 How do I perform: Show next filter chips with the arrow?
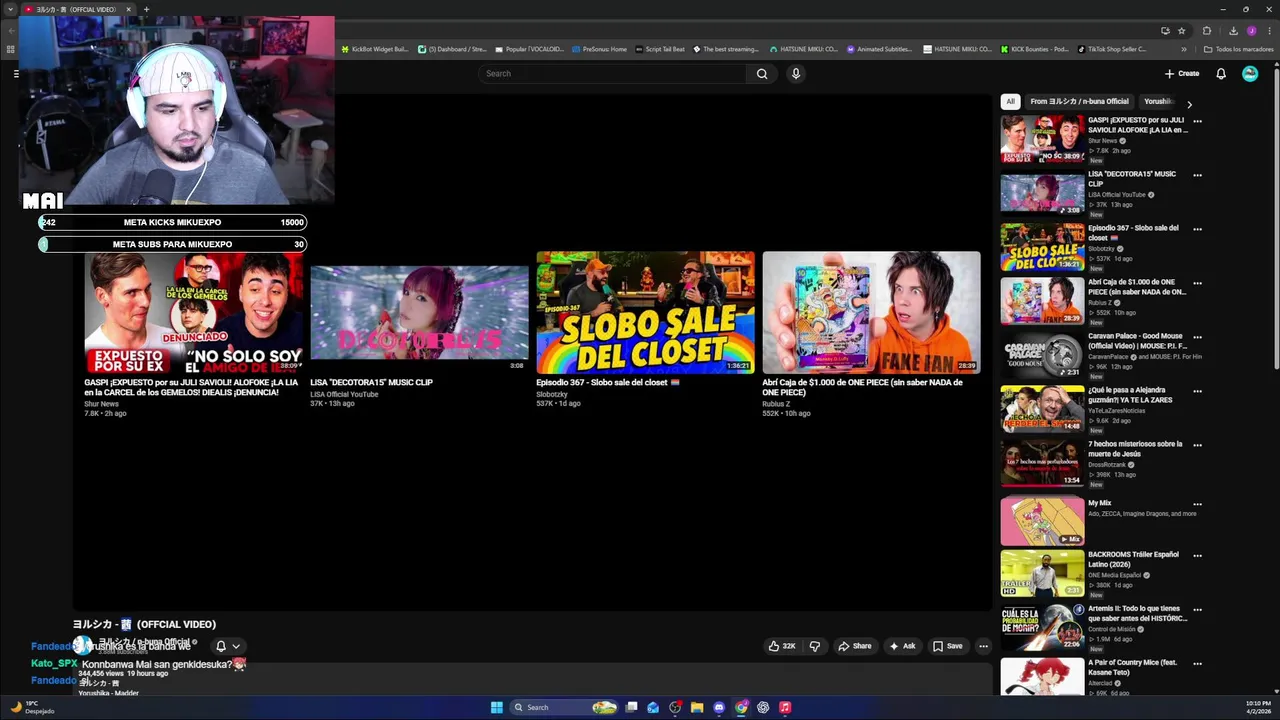coord(1189,104)
